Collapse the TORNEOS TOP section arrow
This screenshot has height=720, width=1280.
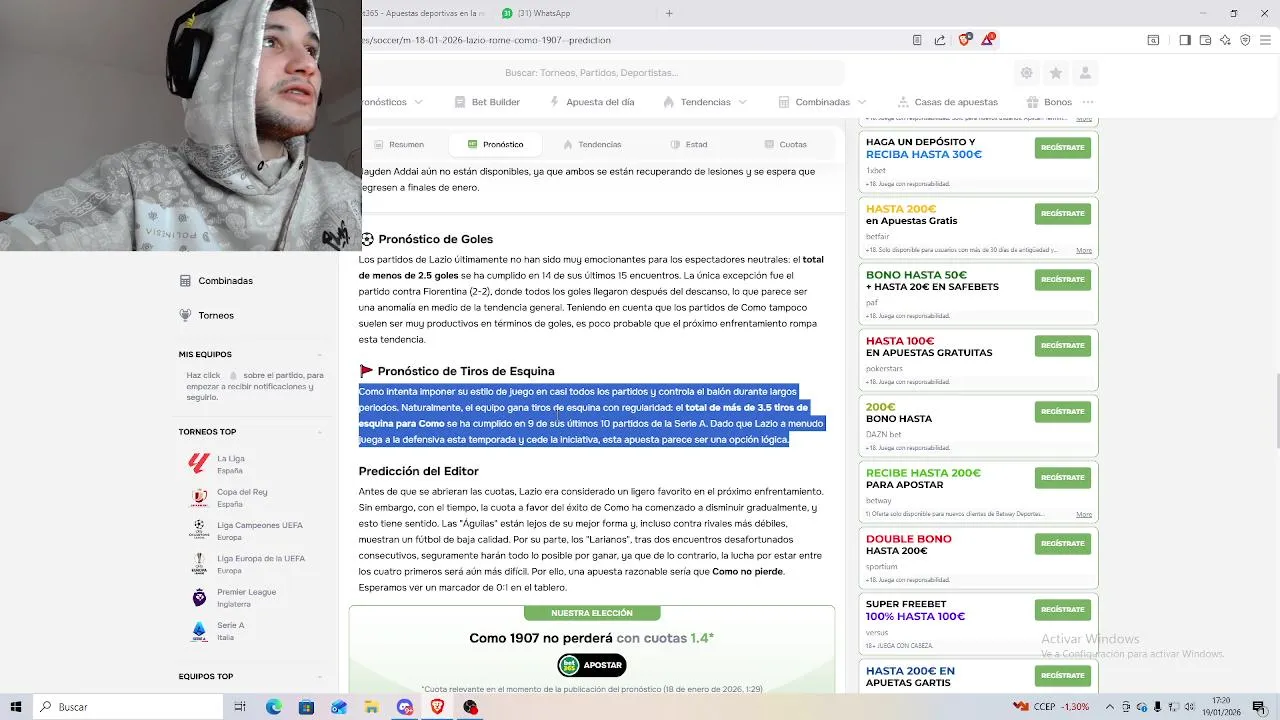click(x=320, y=432)
